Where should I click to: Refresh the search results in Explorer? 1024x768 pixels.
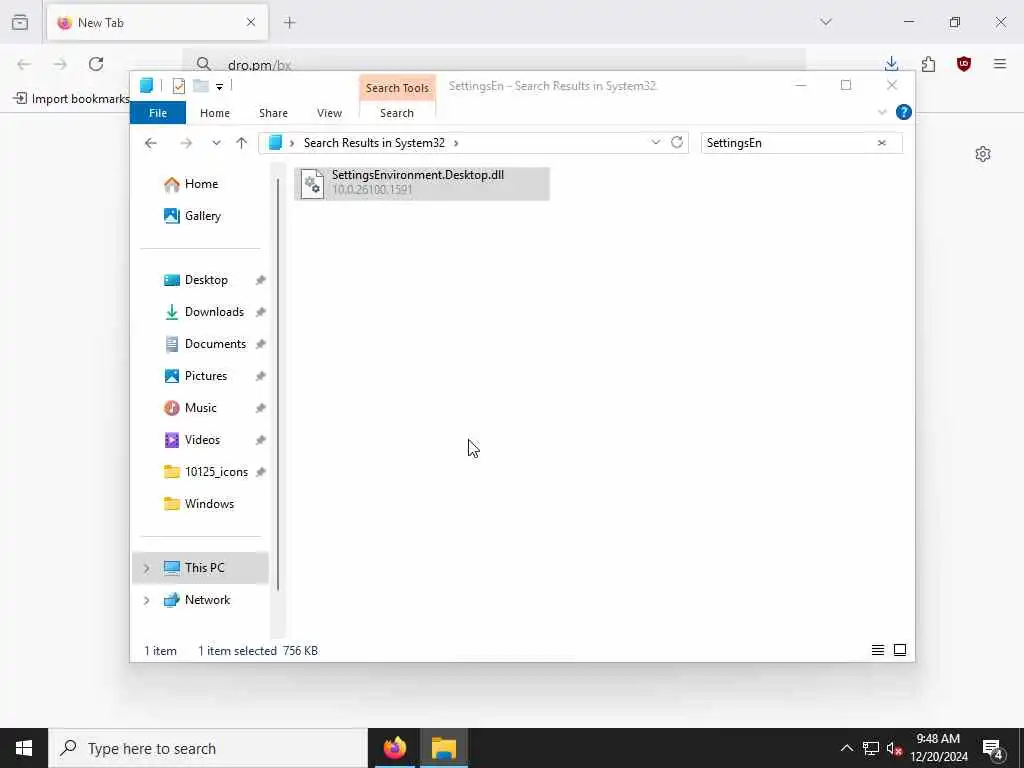click(x=677, y=142)
